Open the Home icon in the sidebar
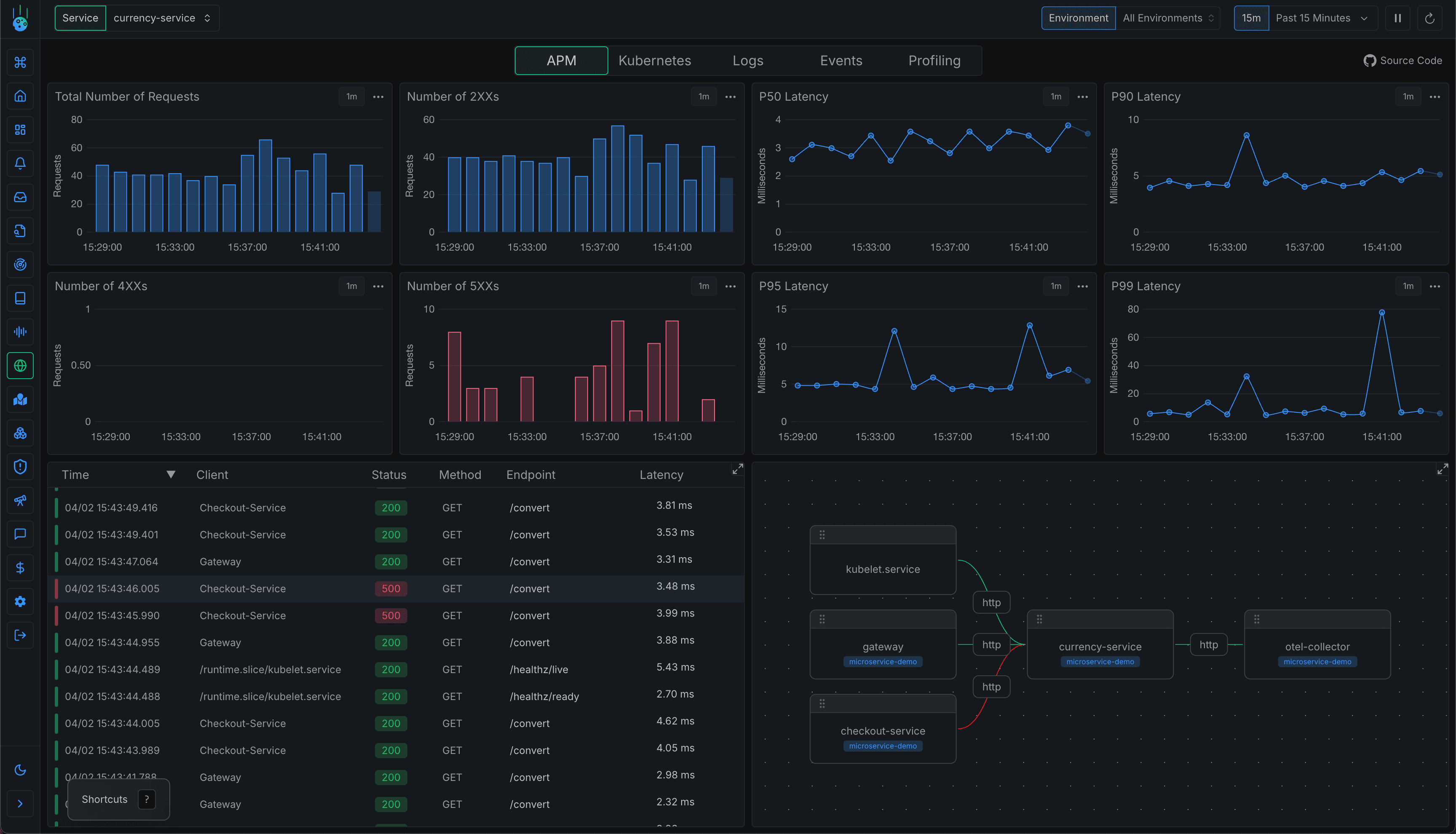 [20, 96]
